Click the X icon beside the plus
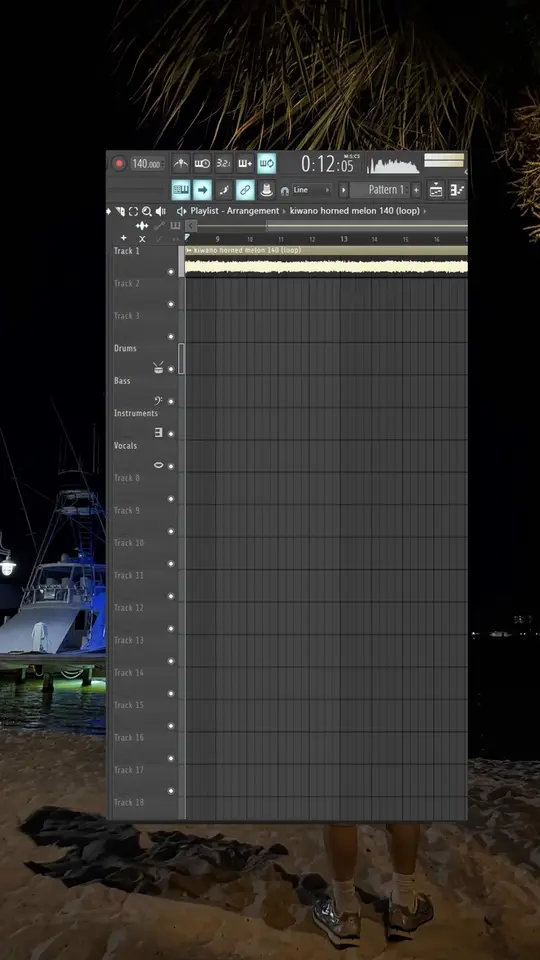 click(142, 239)
